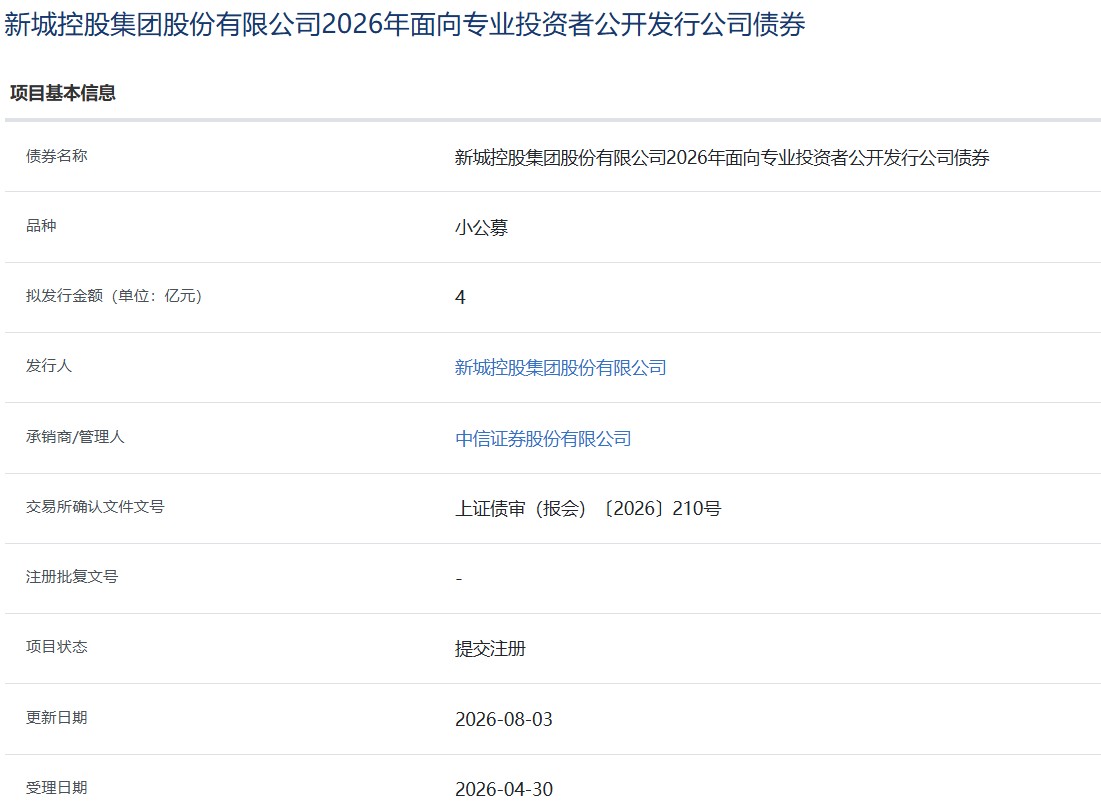
Task: Click the 品种 label
Action: coord(41,225)
